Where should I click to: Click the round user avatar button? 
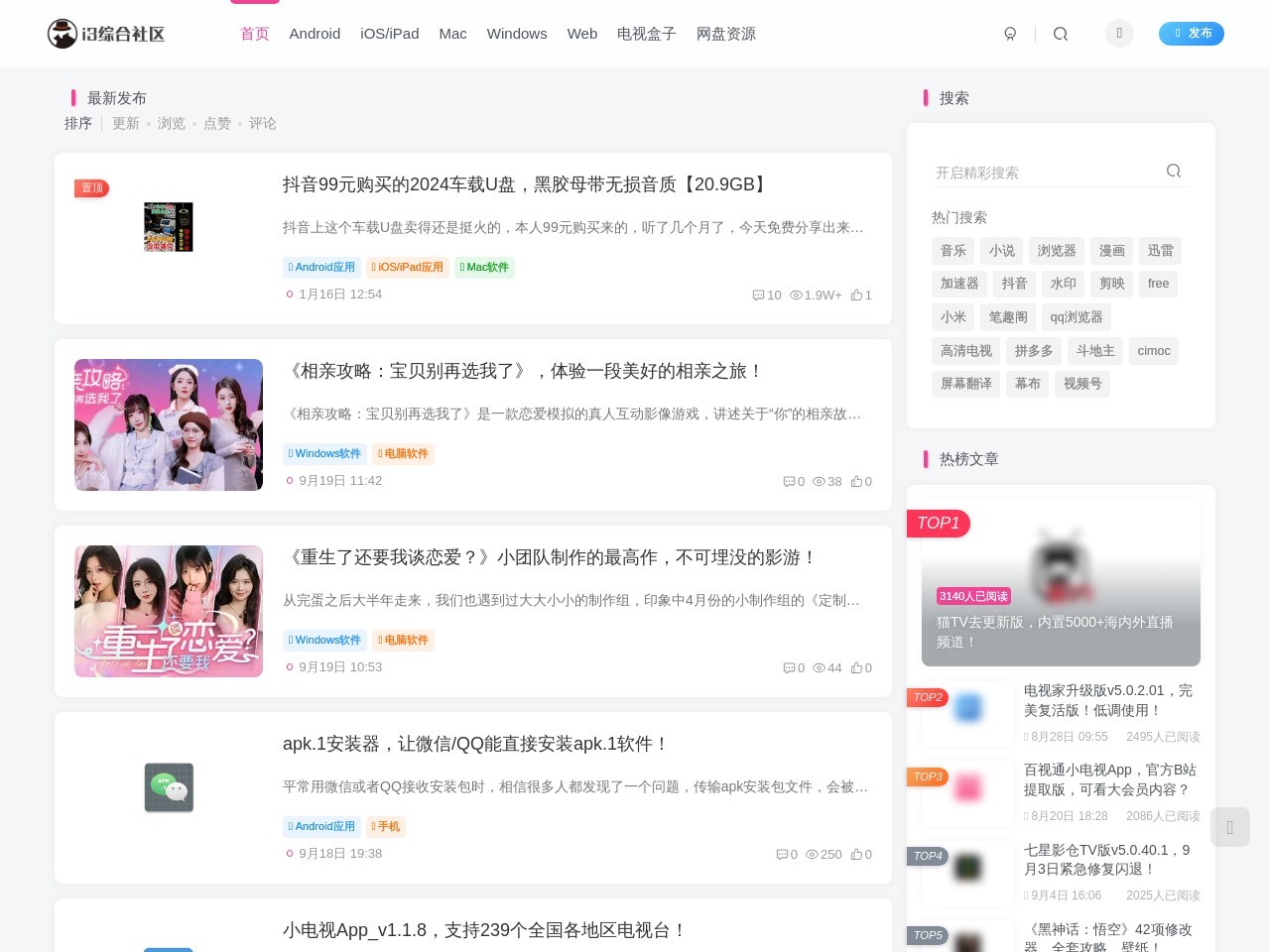tap(1119, 34)
